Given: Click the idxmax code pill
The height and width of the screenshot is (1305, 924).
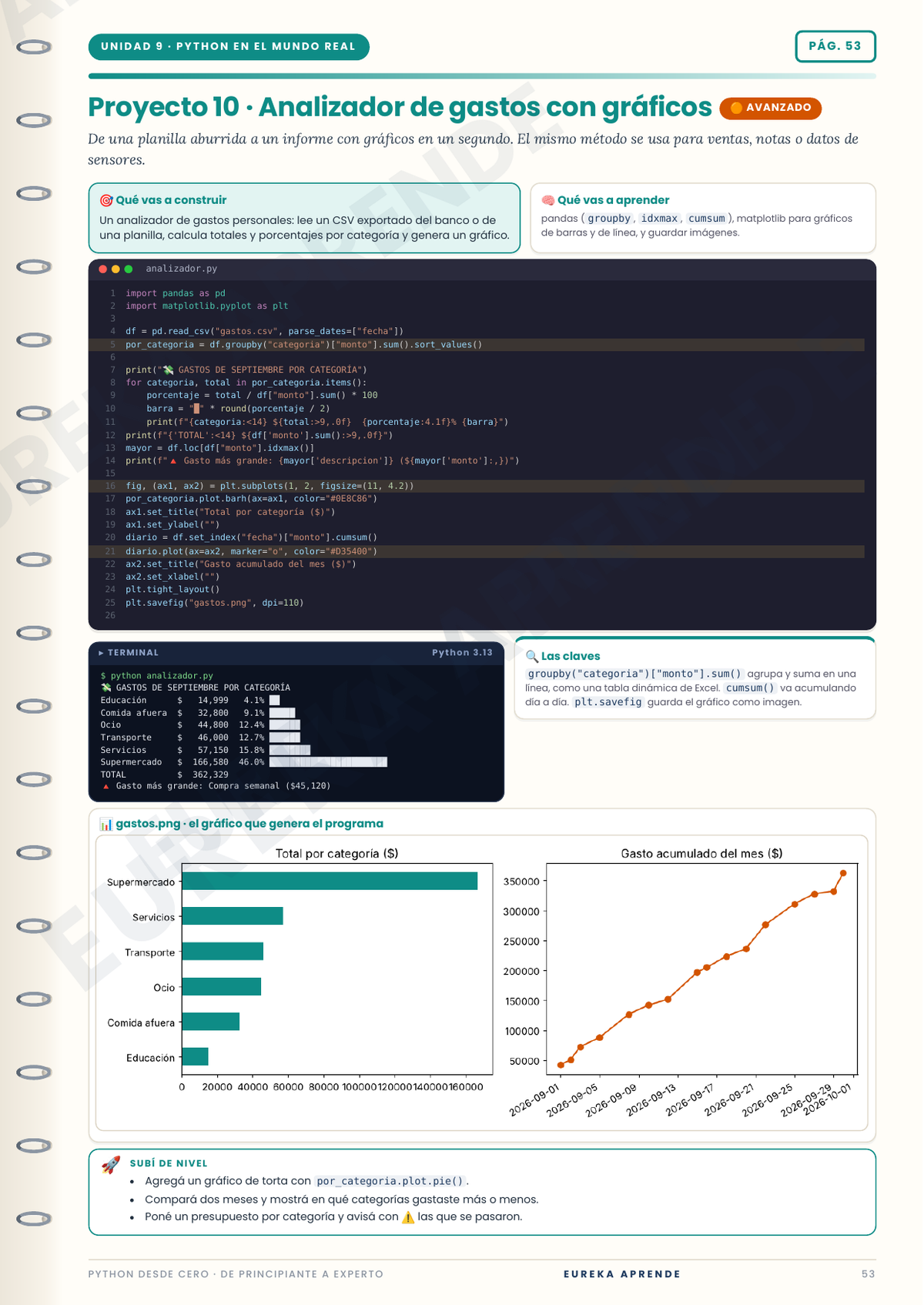Looking at the screenshot, I should tap(659, 219).
